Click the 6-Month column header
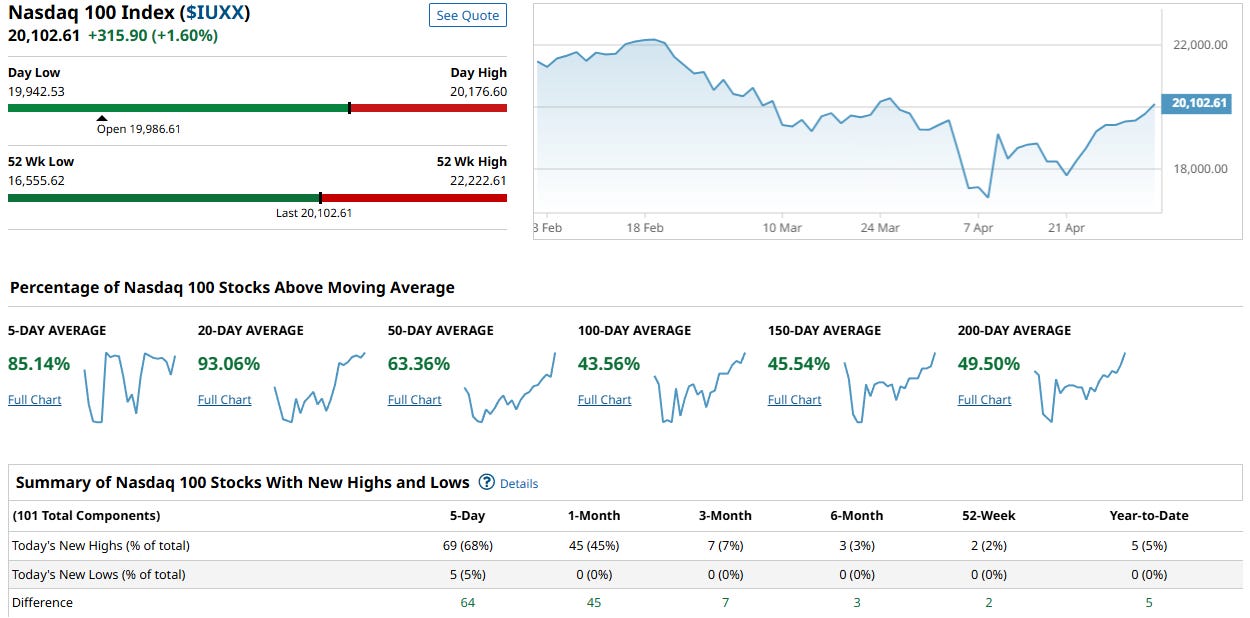1250x618 pixels. [857, 516]
